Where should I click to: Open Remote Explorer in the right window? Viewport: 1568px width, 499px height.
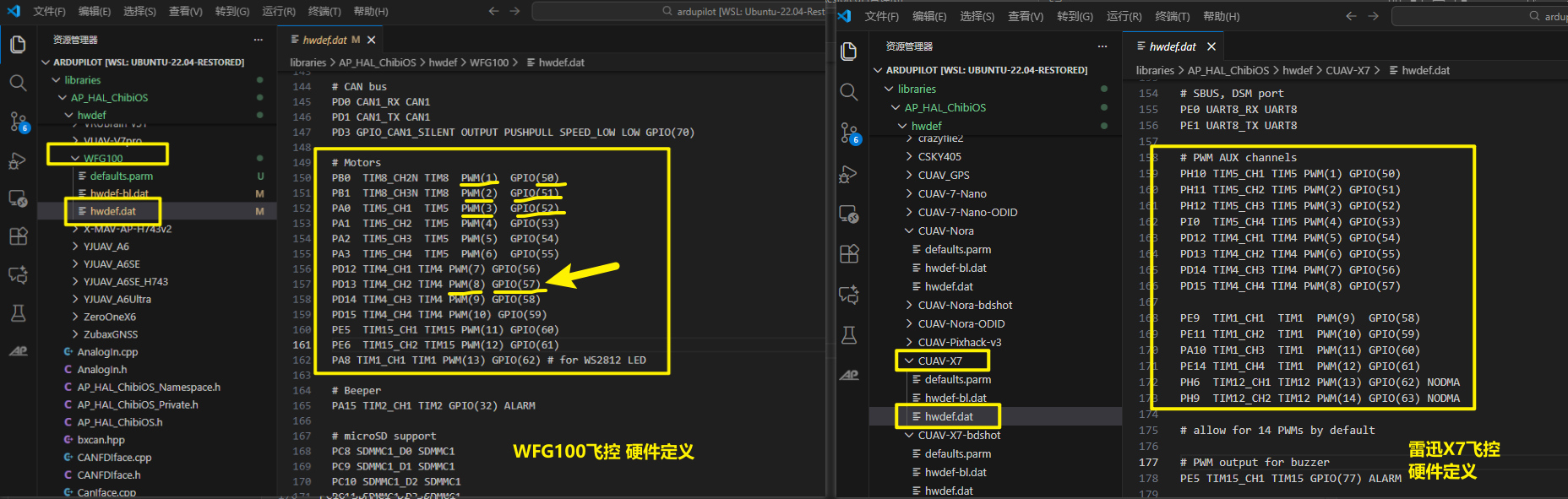click(849, 214)
